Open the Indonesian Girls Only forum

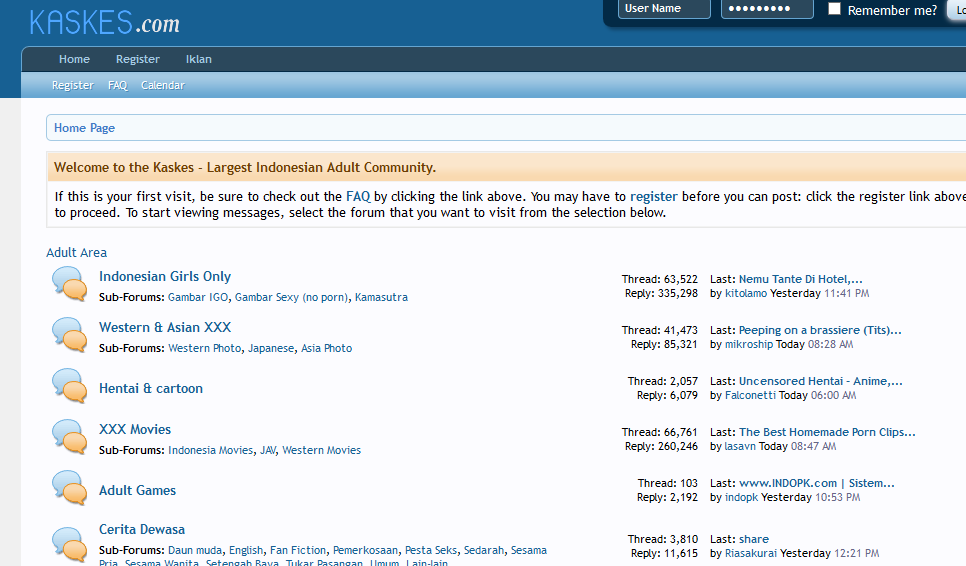tap(165, 277)
